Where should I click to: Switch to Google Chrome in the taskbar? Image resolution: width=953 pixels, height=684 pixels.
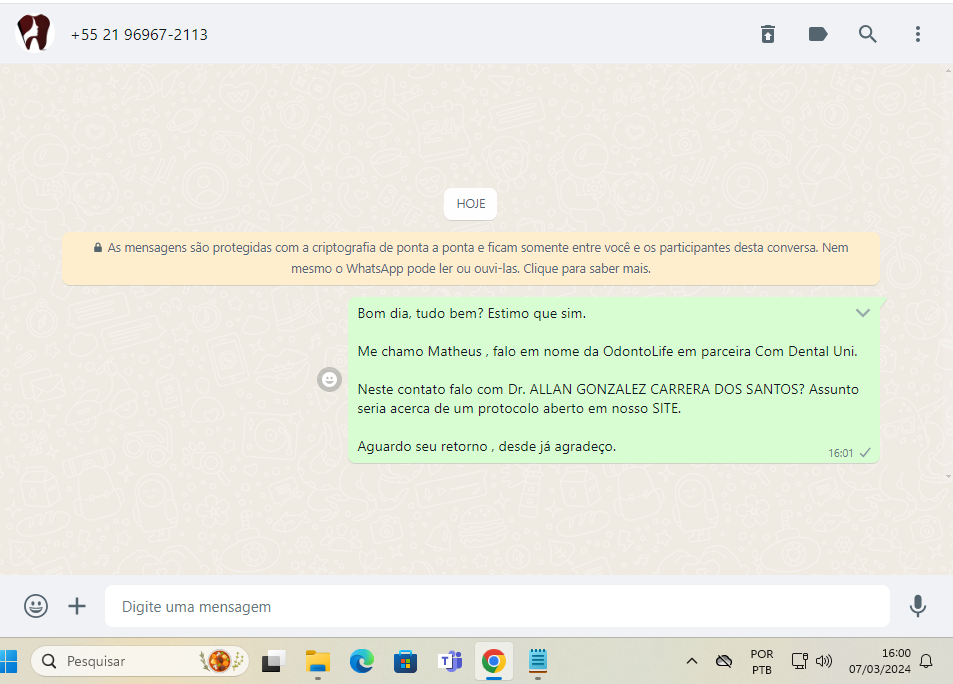coord(494,661)
